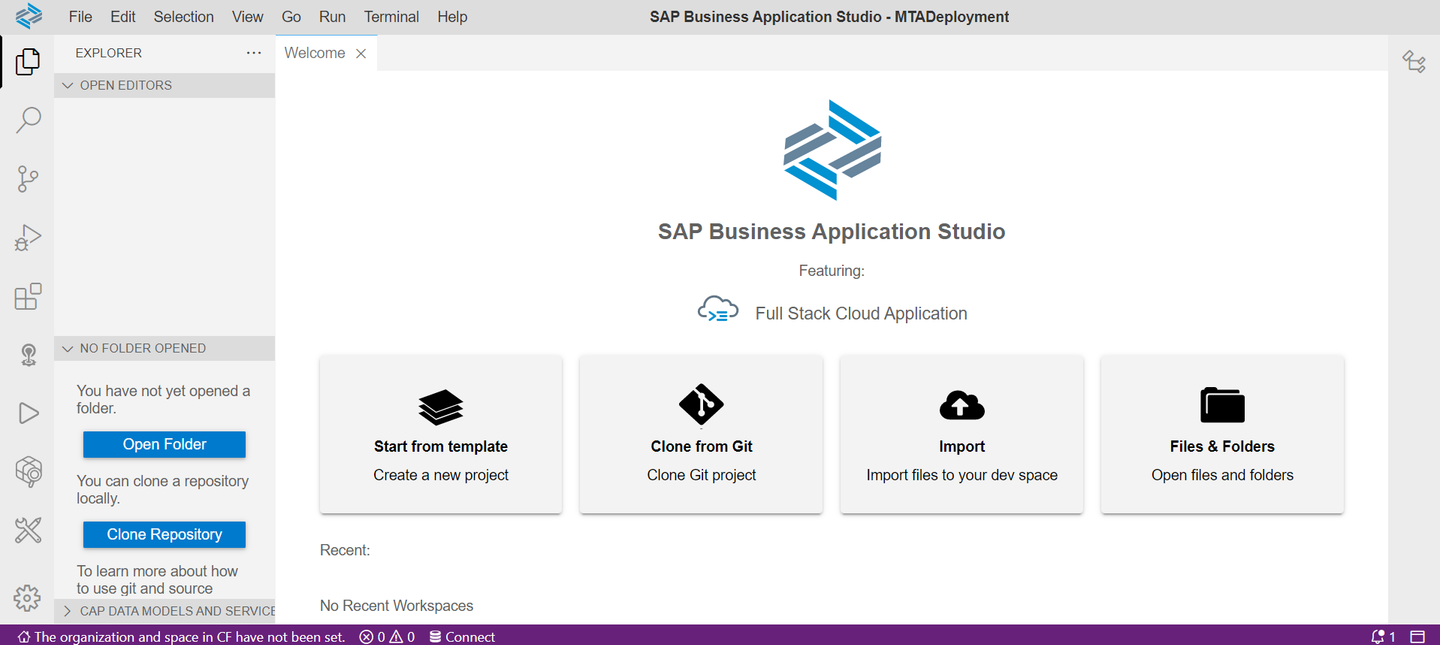
Task: Open the crossed tools icon in sidebar
Action: tap(28, 530)
